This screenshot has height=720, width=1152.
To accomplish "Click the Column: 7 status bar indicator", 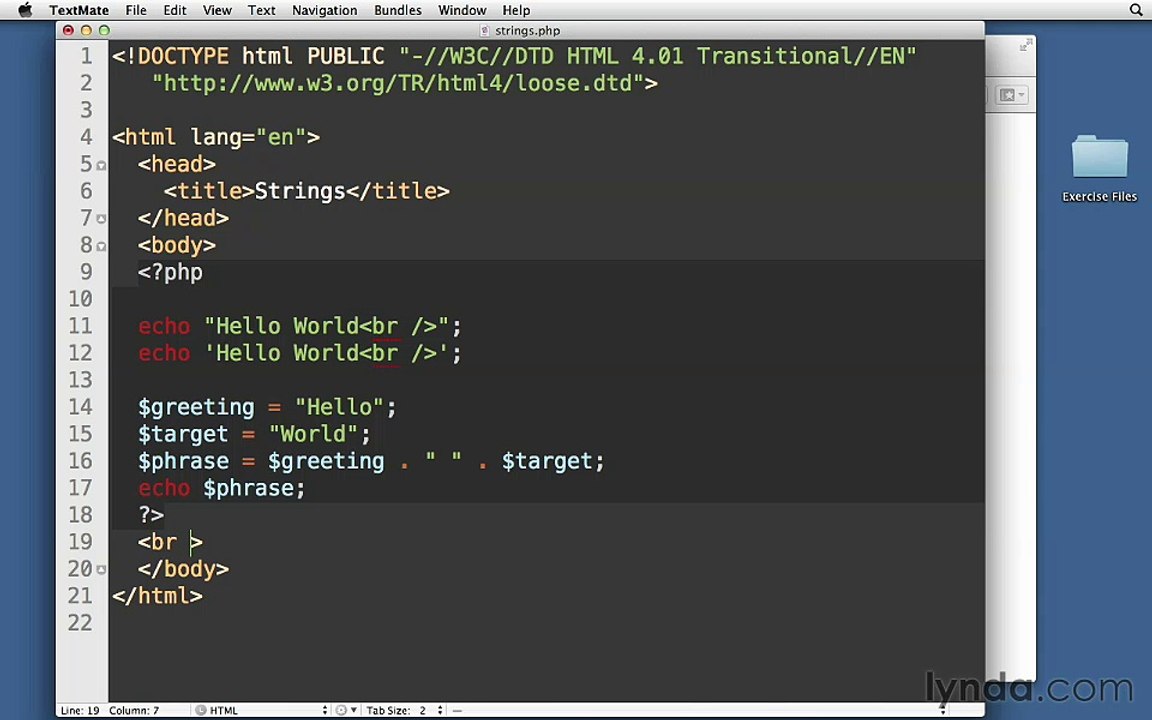I will [x=134, y=710].
